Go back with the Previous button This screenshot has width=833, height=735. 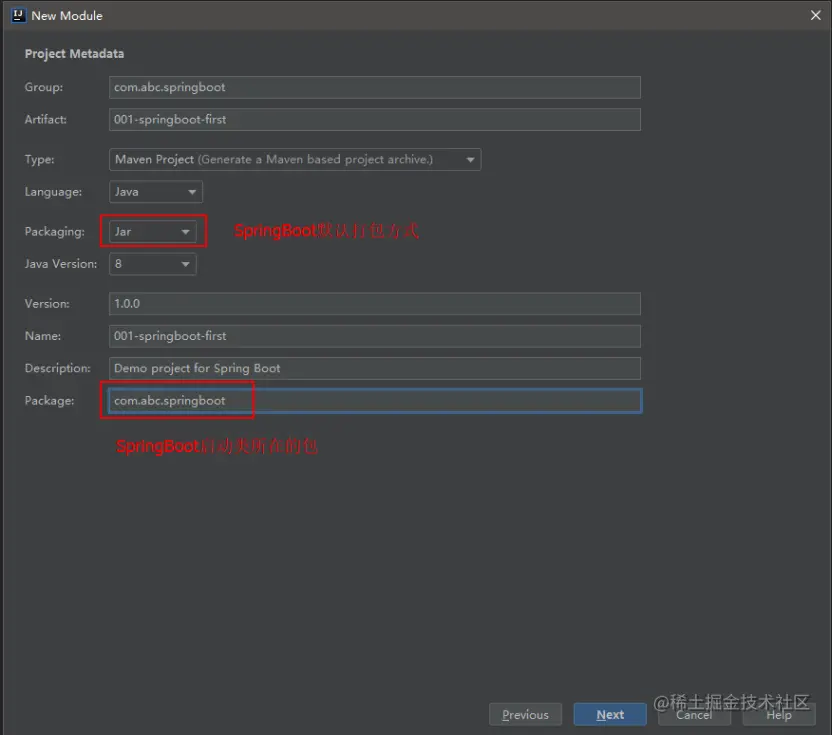pyautogui.click(x=525, y=715)
